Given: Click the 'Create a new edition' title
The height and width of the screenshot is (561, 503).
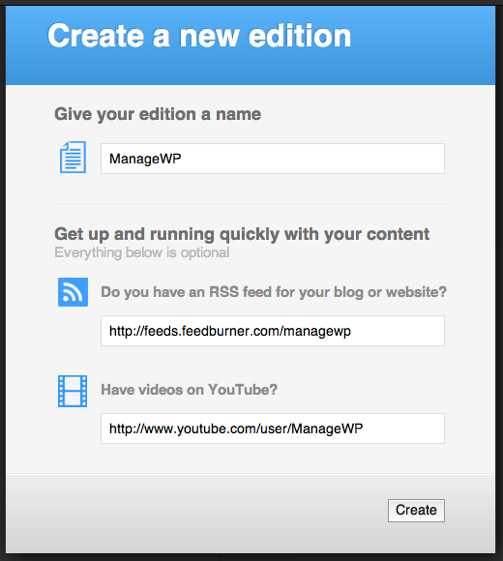Looking at the screenshot, I should point(199,35).
